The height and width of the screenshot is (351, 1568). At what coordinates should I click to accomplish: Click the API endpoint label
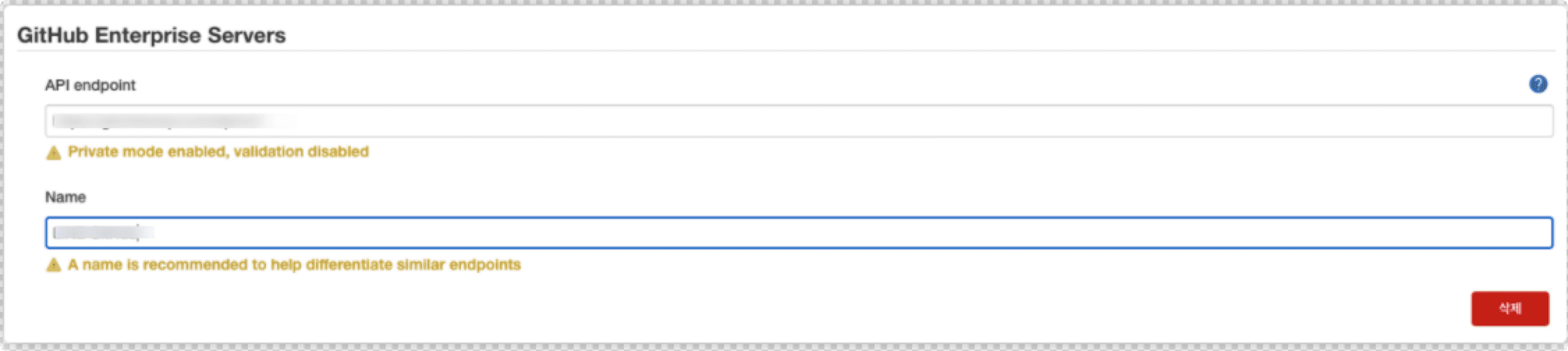coord(90,85)
